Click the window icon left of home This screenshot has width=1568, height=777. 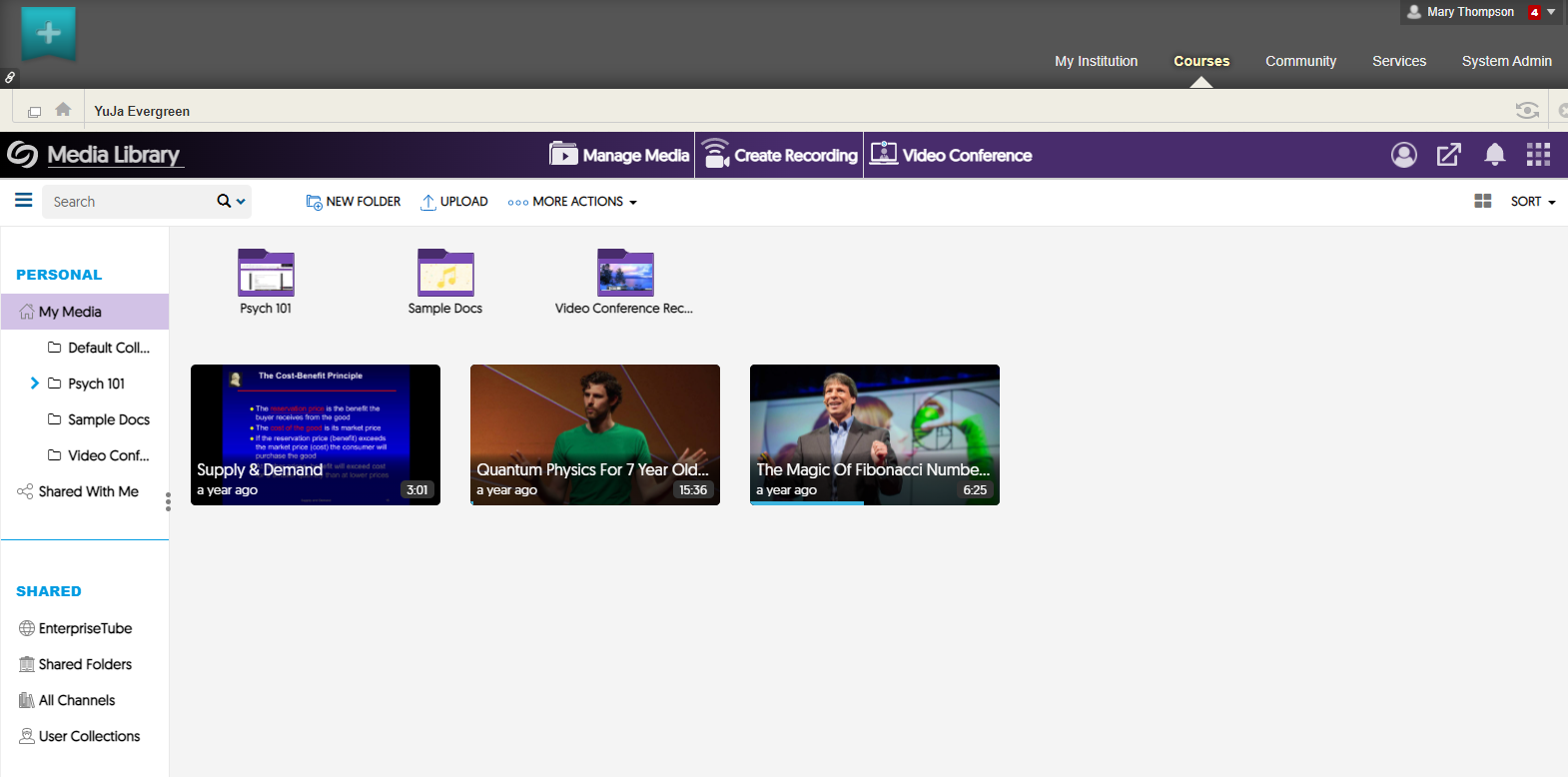(x=34, y=112)
